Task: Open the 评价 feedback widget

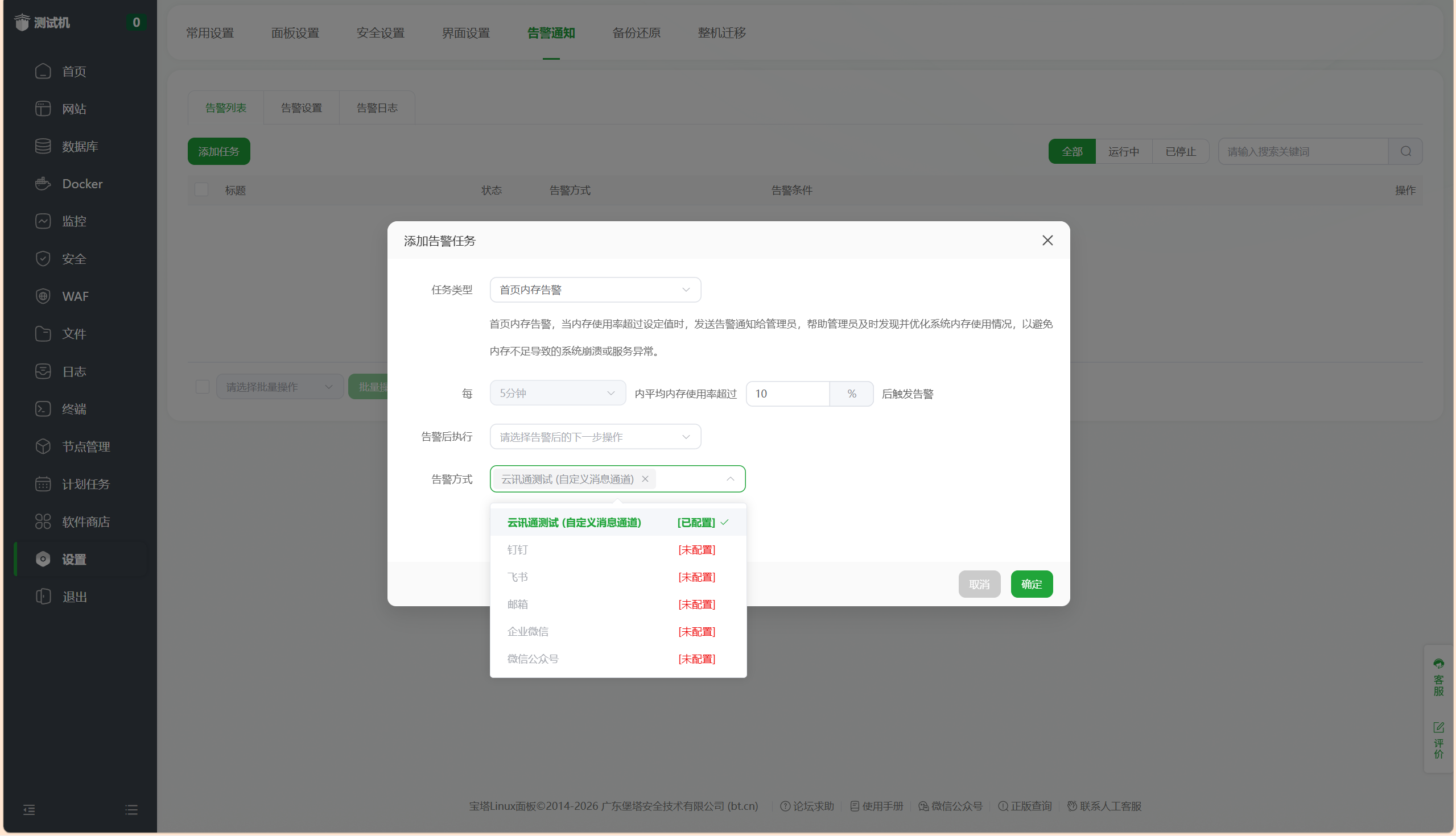Action: point(1439,740)
